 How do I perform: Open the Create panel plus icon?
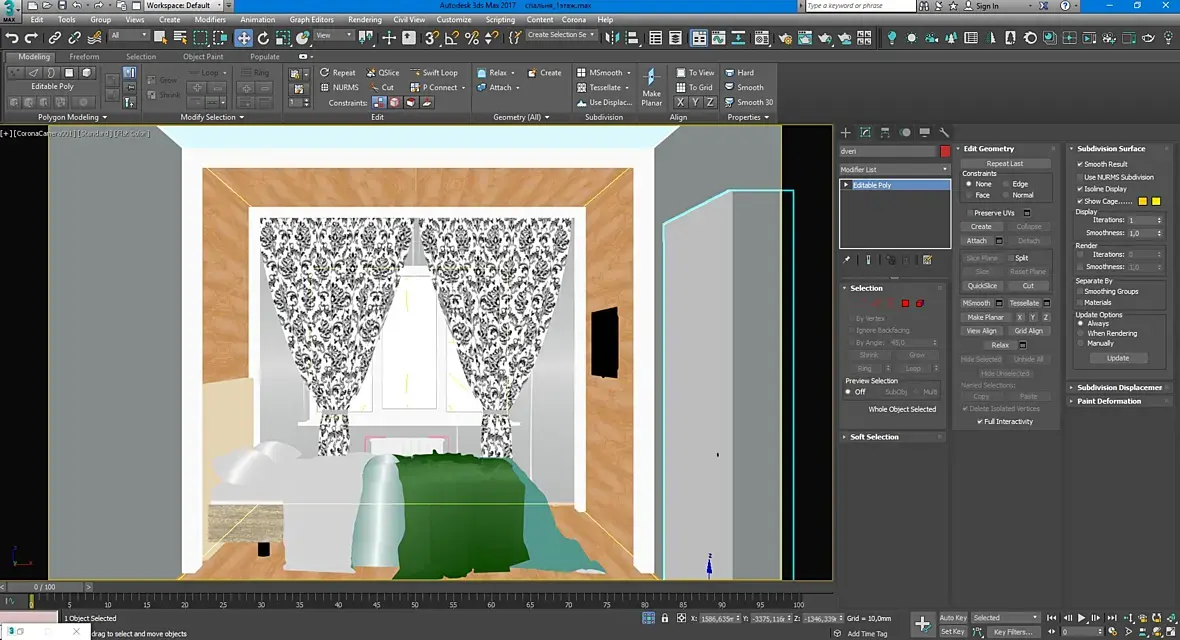coord(846,132)
